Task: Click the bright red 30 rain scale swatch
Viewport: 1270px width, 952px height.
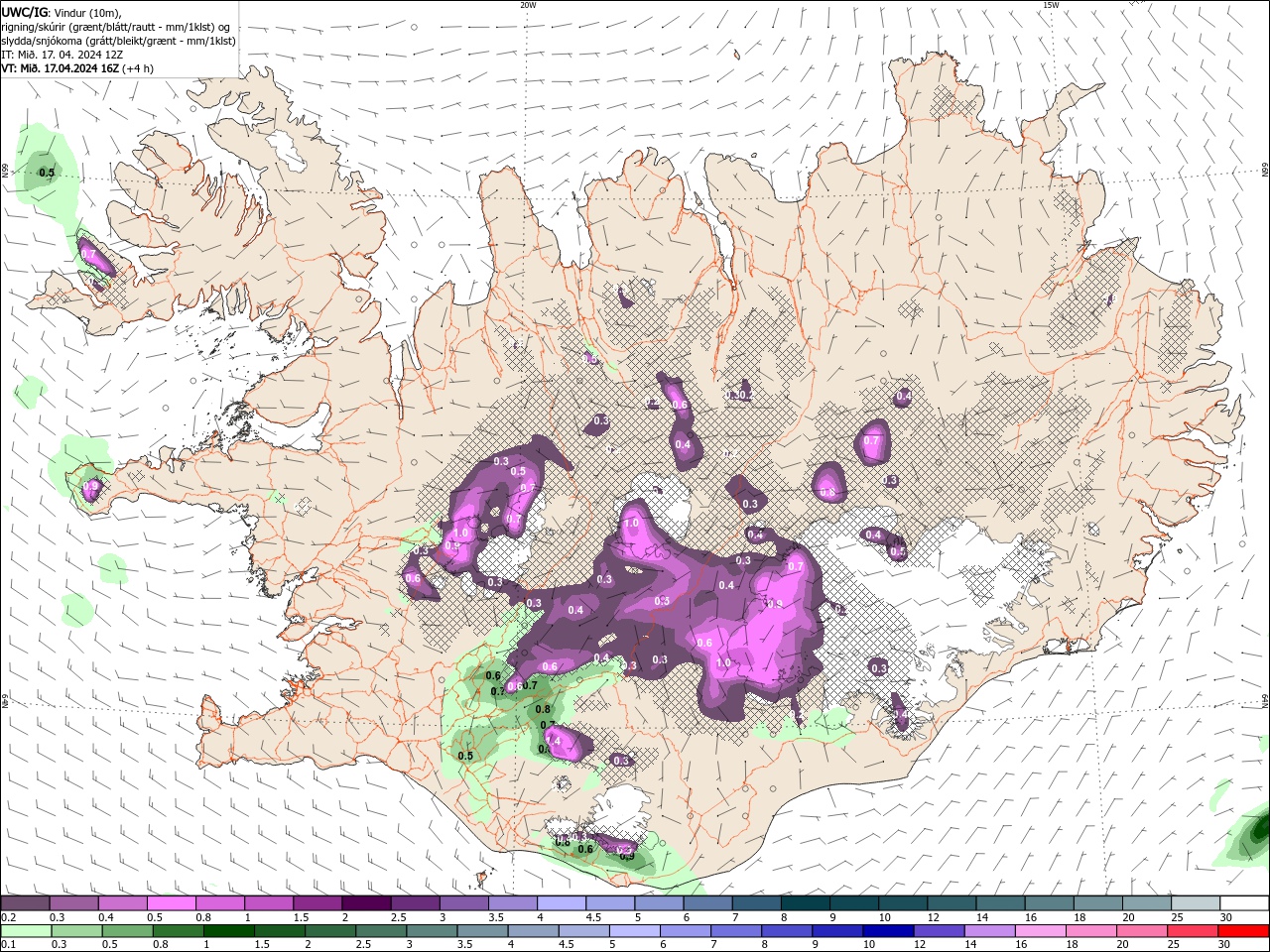Action: tap(1245, 931)
